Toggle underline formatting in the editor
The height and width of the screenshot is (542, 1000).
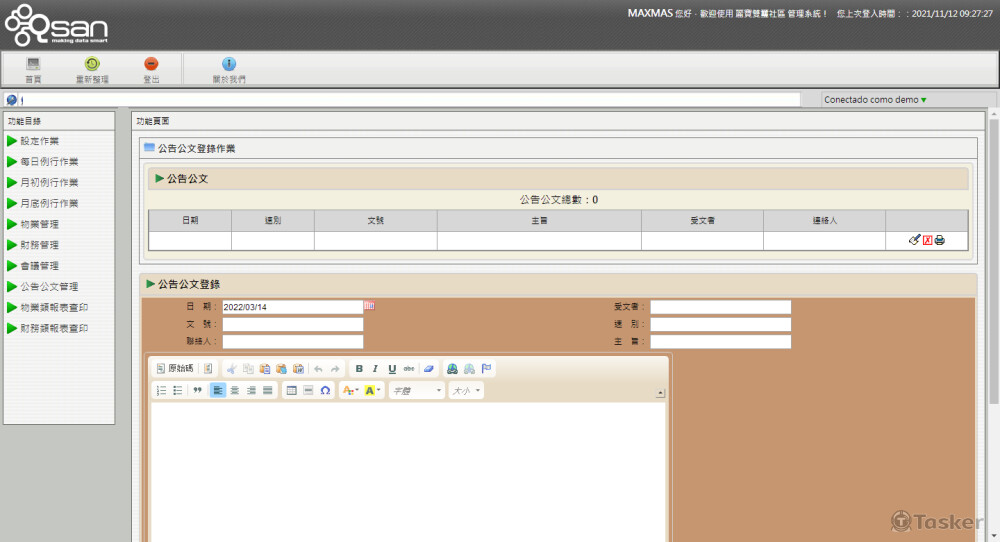click(x=392, y=369)
